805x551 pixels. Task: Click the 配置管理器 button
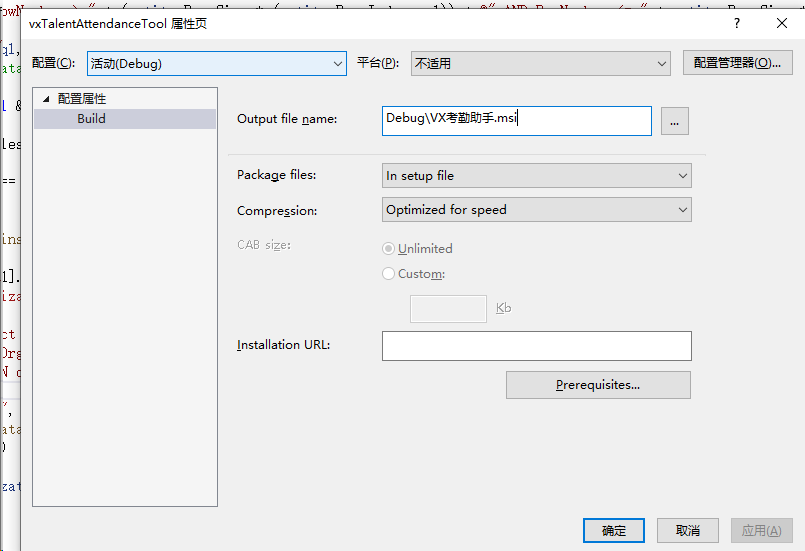coord(737,63)
